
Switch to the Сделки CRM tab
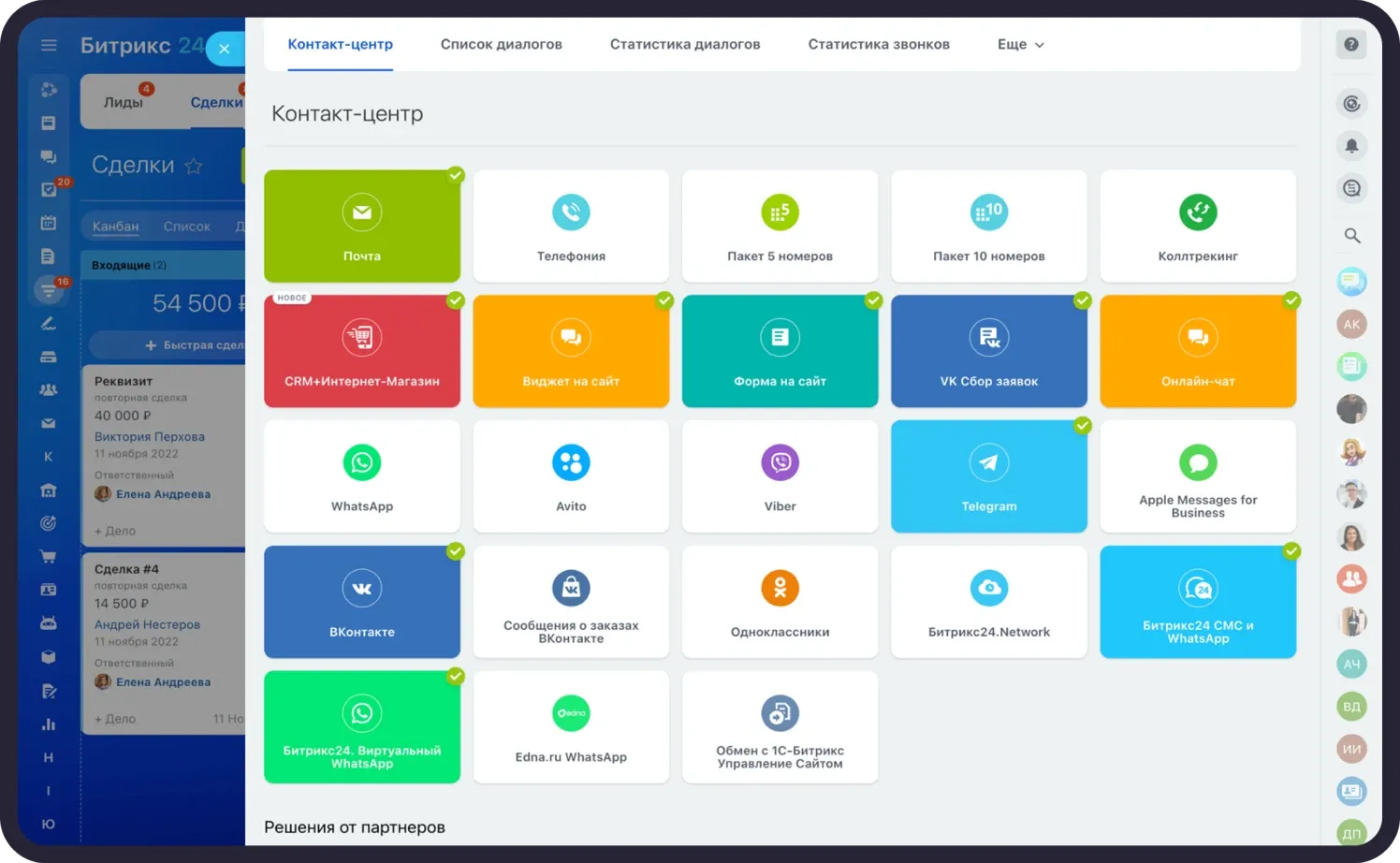coord(216,102)
